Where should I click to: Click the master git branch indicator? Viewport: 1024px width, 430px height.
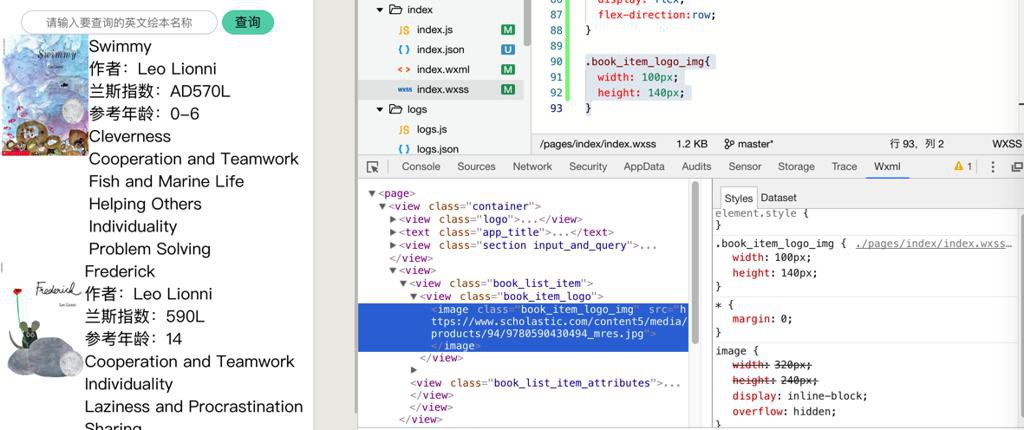tap(748, 144)
